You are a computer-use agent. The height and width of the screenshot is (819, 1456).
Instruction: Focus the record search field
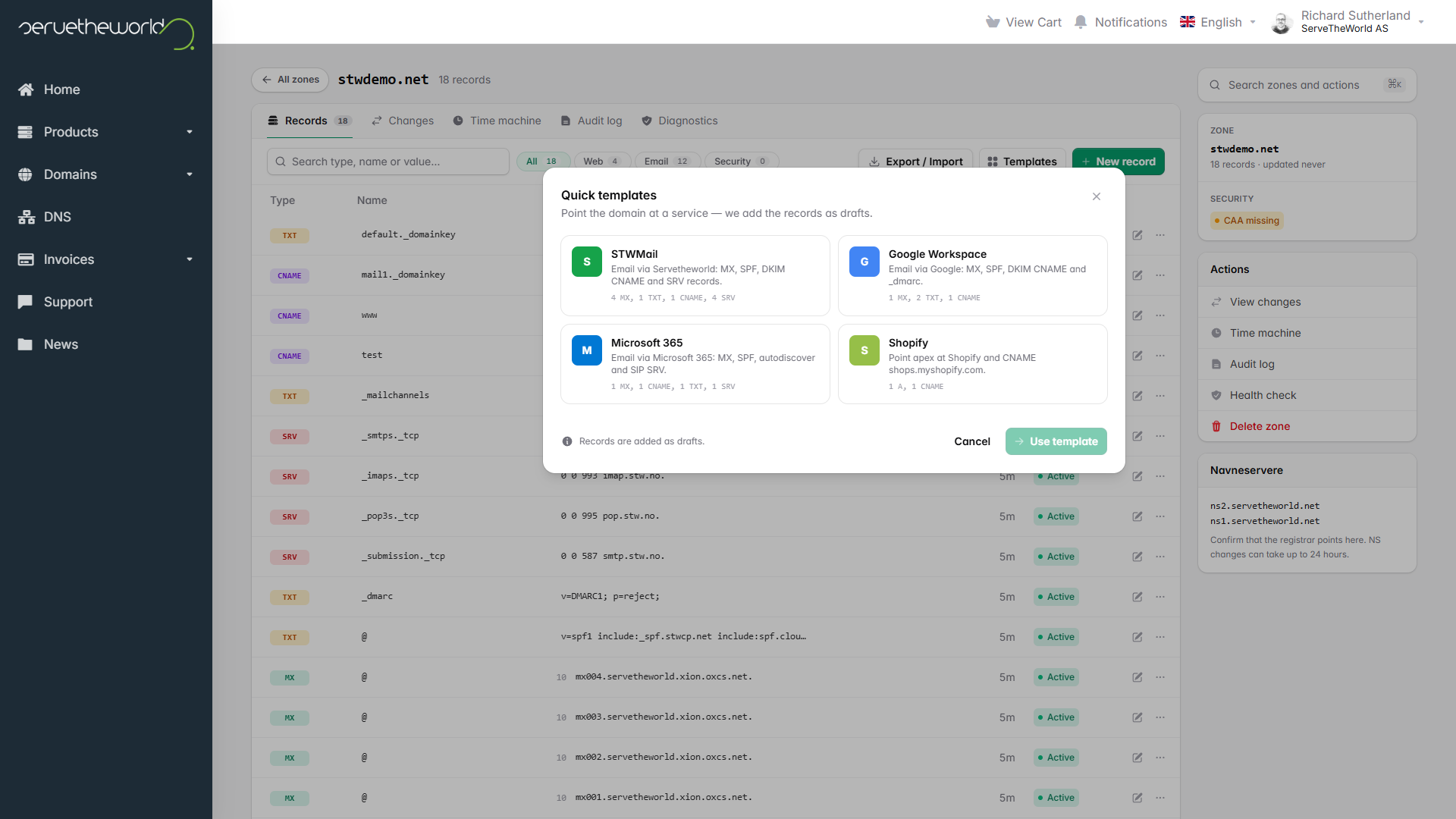pos(388,162)
